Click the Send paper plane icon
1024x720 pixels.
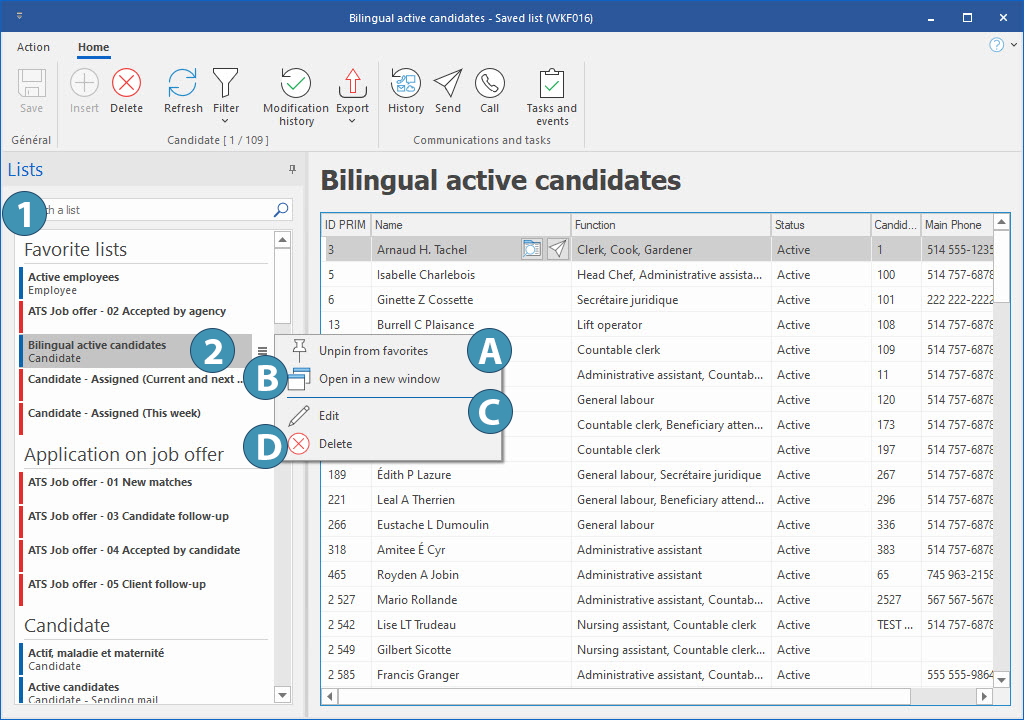pos(448,84)
